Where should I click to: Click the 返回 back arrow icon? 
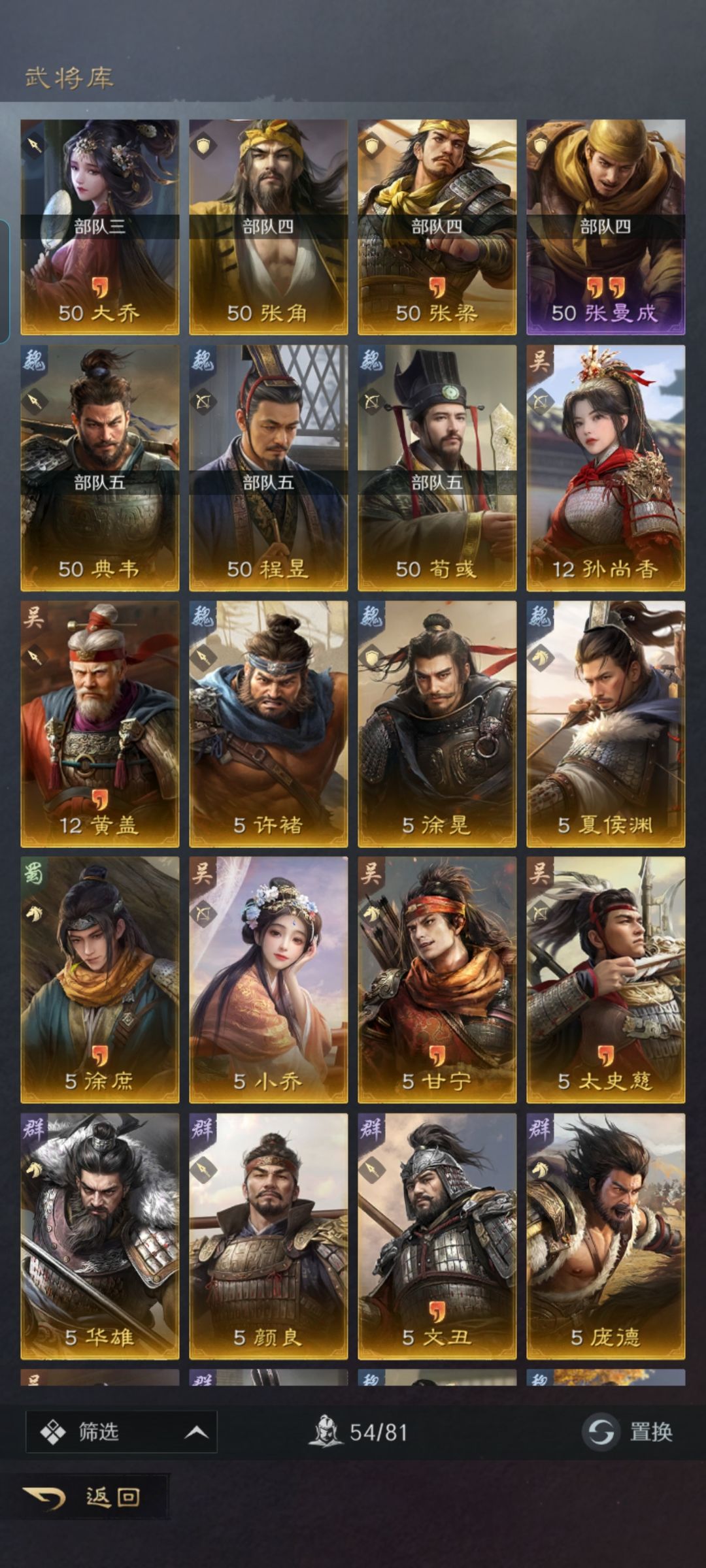(x=44, y=1497)
